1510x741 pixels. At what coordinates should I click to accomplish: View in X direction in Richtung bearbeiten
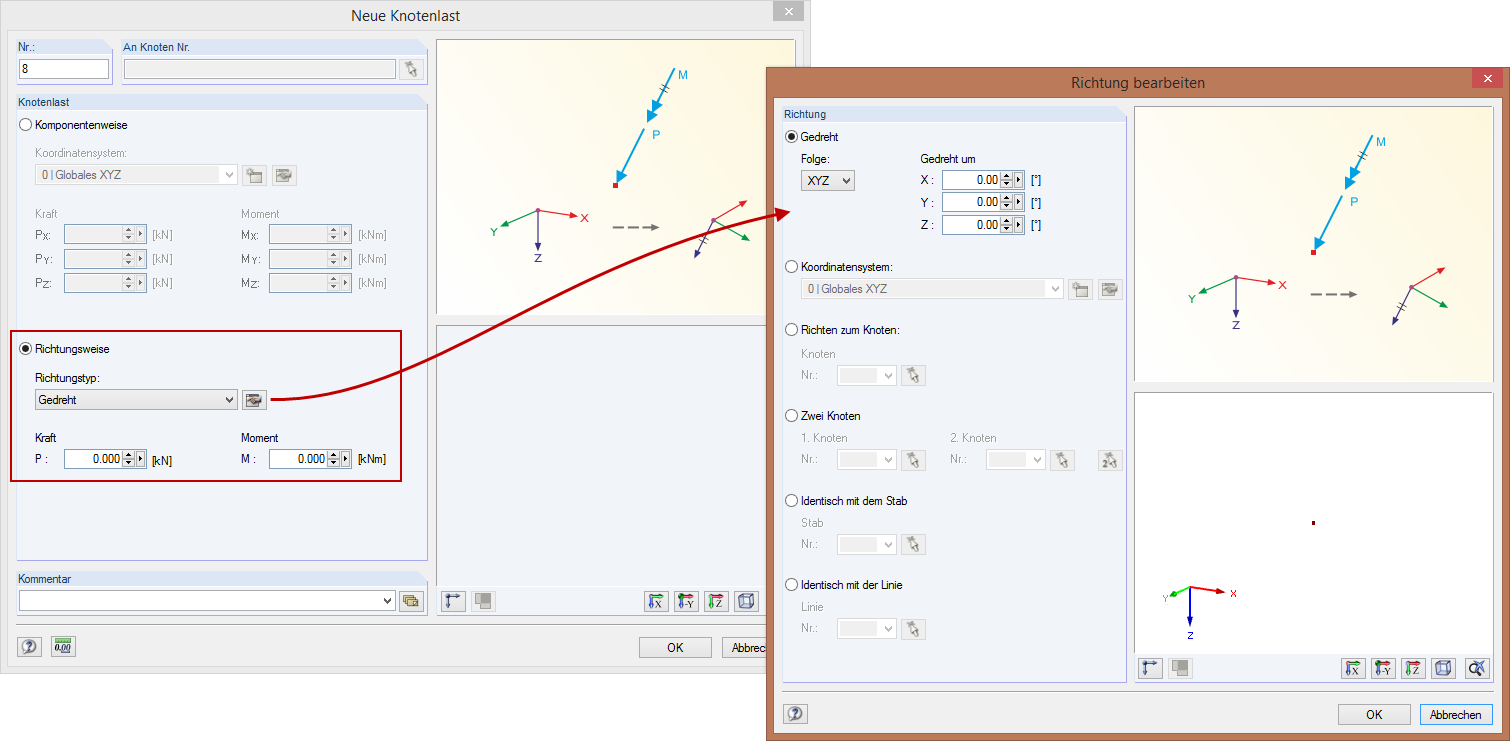(x=1354, y=668)
